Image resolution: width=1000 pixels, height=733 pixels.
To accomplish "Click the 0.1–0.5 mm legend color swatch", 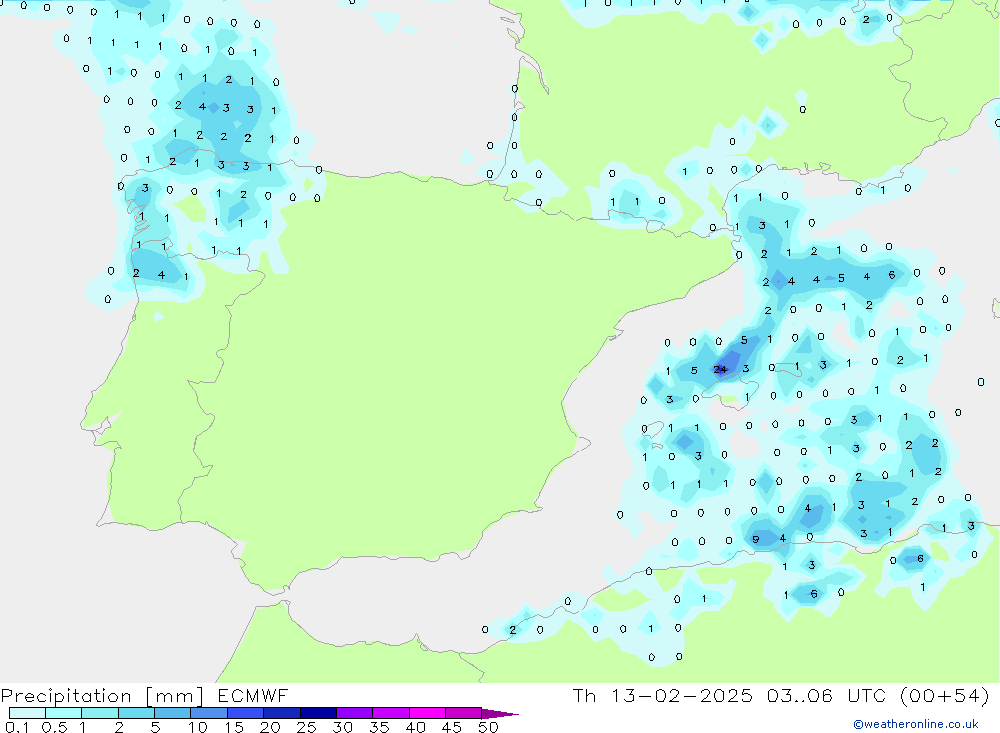I will (x=27, y=713).
